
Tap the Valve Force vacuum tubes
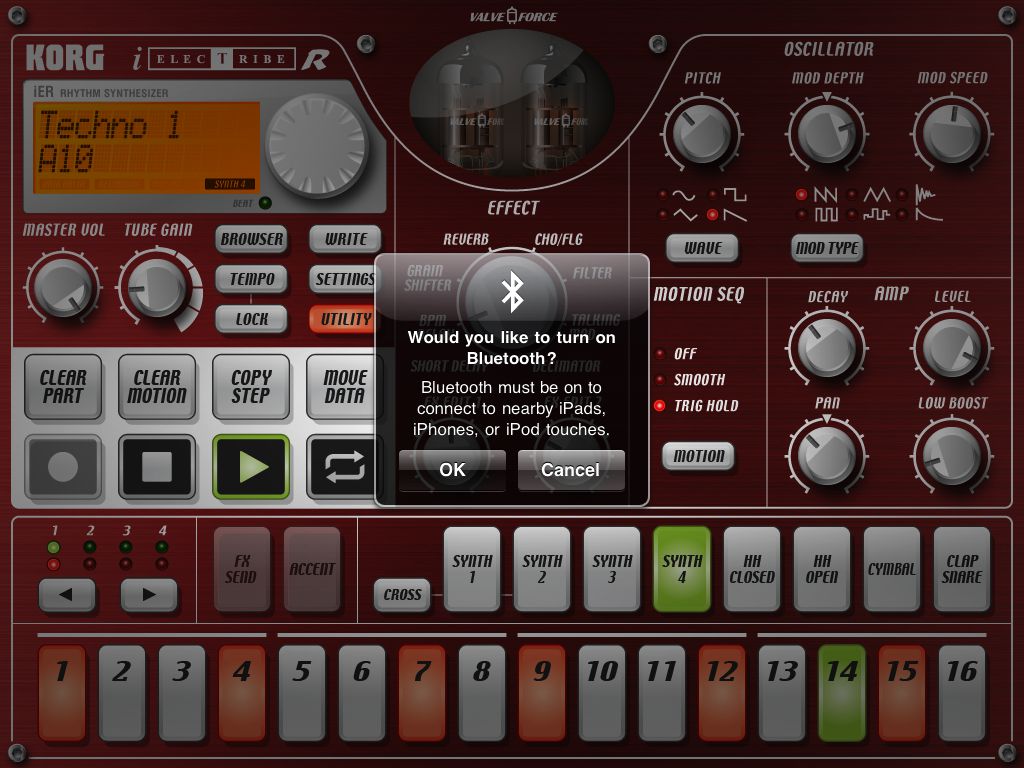[x=512, y=104]
